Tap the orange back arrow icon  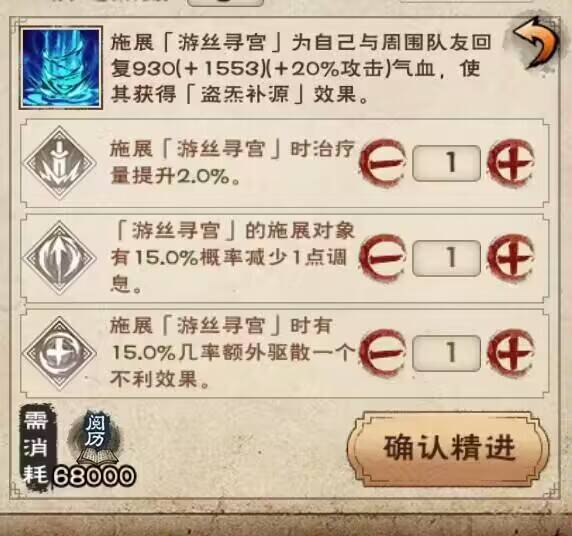coord(536,44)
